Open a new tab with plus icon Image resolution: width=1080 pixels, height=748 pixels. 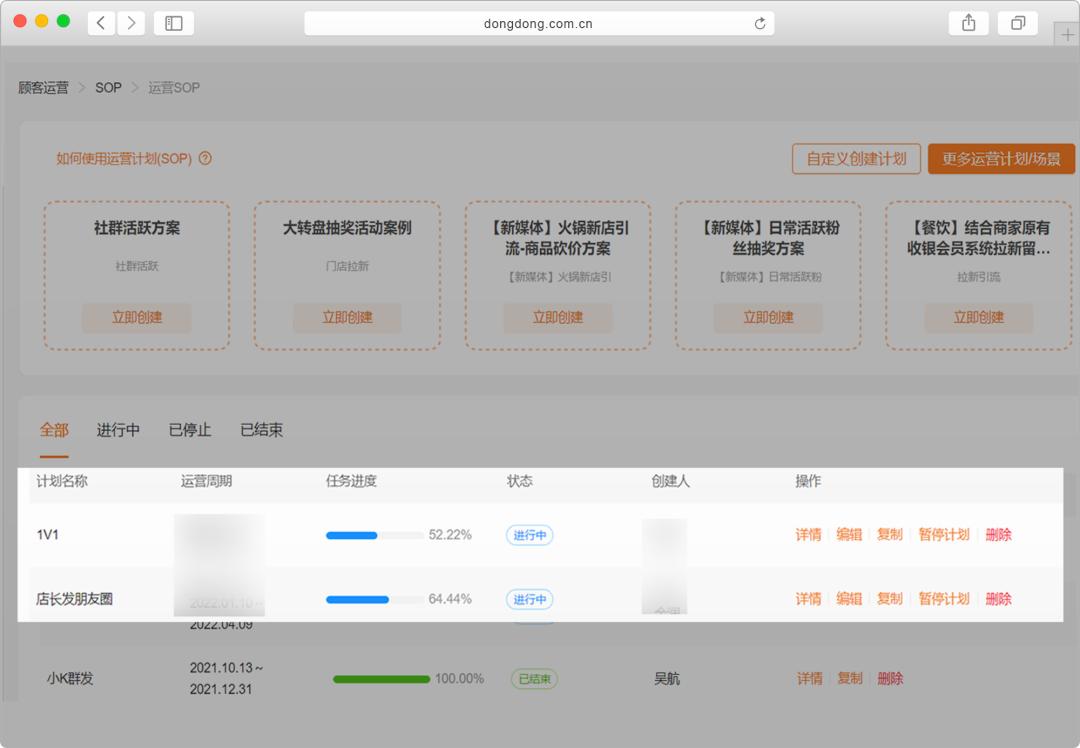click(x=1067, y=34)
